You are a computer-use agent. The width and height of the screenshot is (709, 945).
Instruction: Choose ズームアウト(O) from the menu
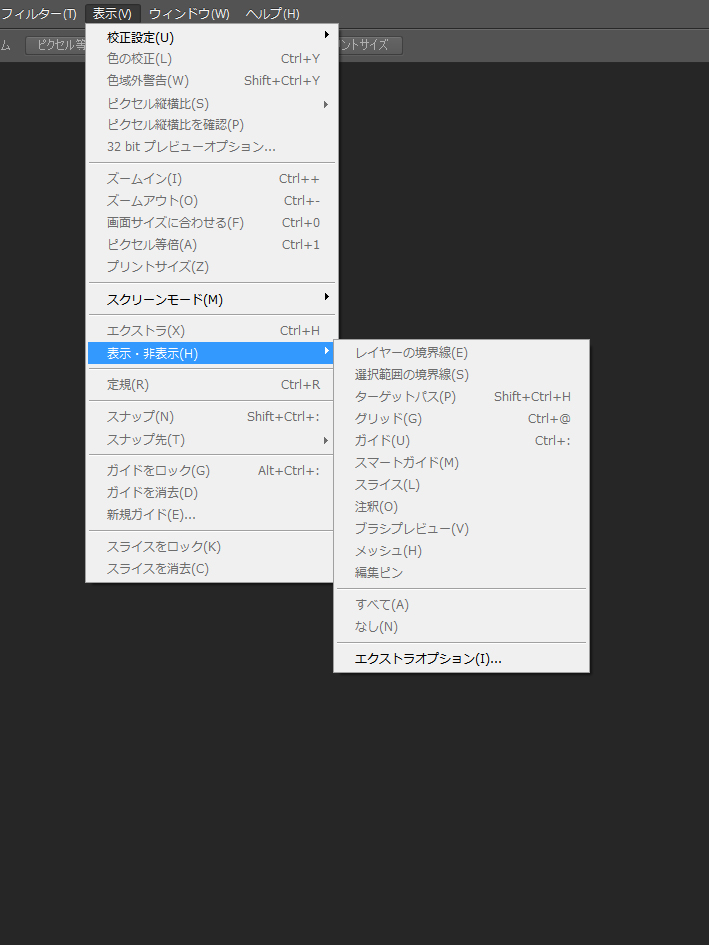[x=212, y=201]
